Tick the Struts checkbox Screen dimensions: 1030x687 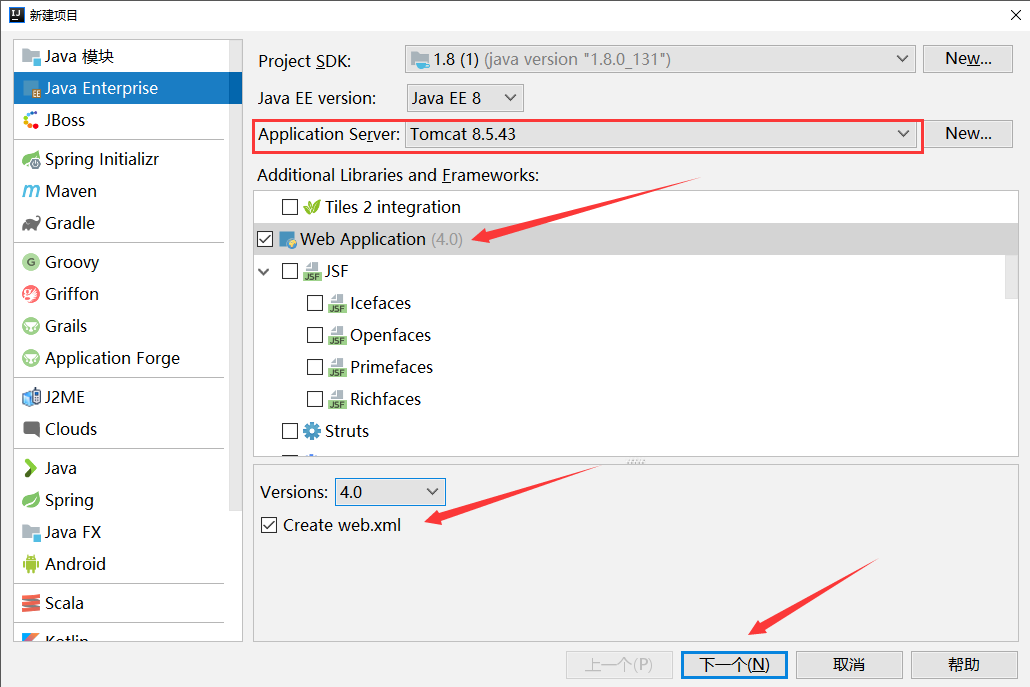pos(290,431)
